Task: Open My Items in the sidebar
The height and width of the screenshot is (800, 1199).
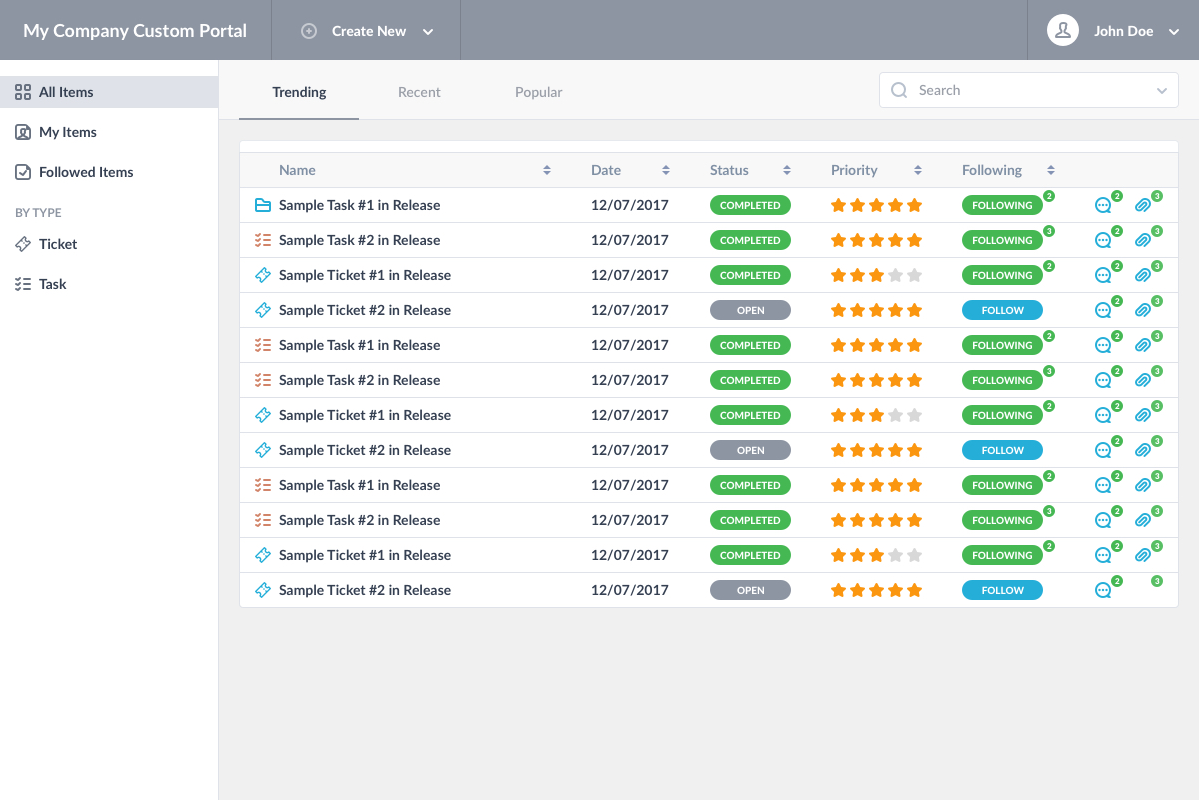Action: 67,132
